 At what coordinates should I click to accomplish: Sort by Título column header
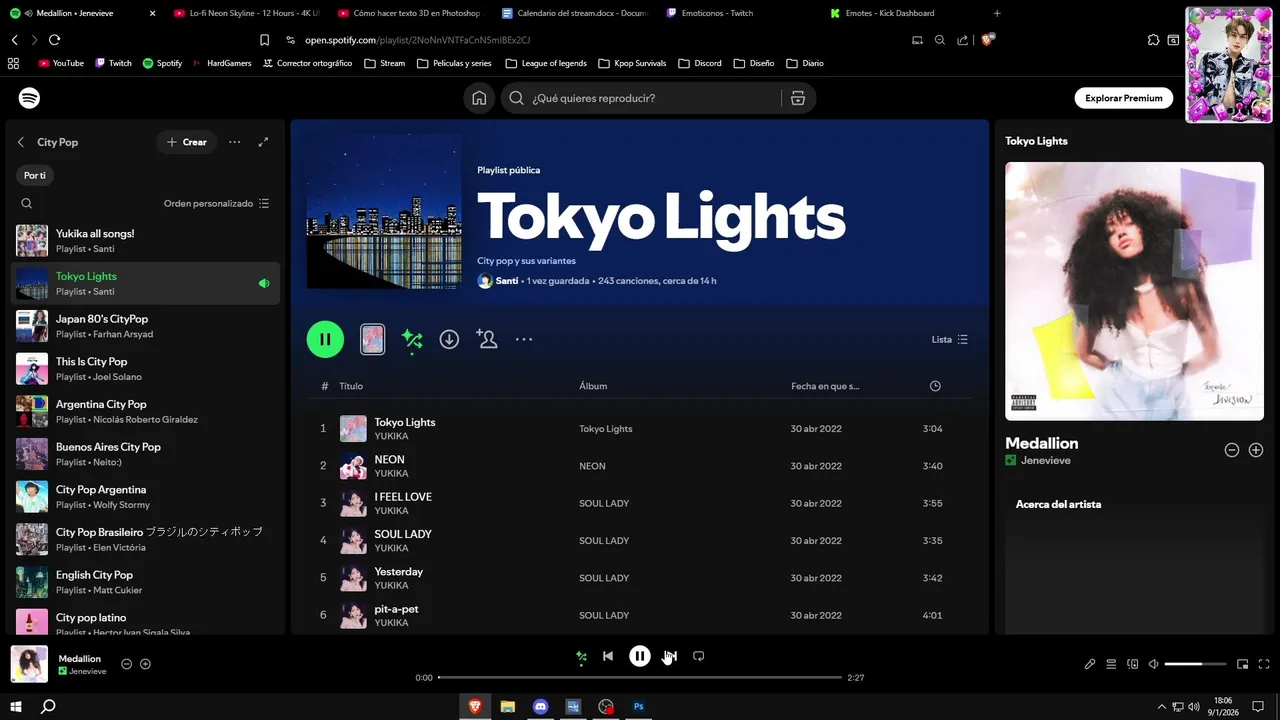coord(351,386)
